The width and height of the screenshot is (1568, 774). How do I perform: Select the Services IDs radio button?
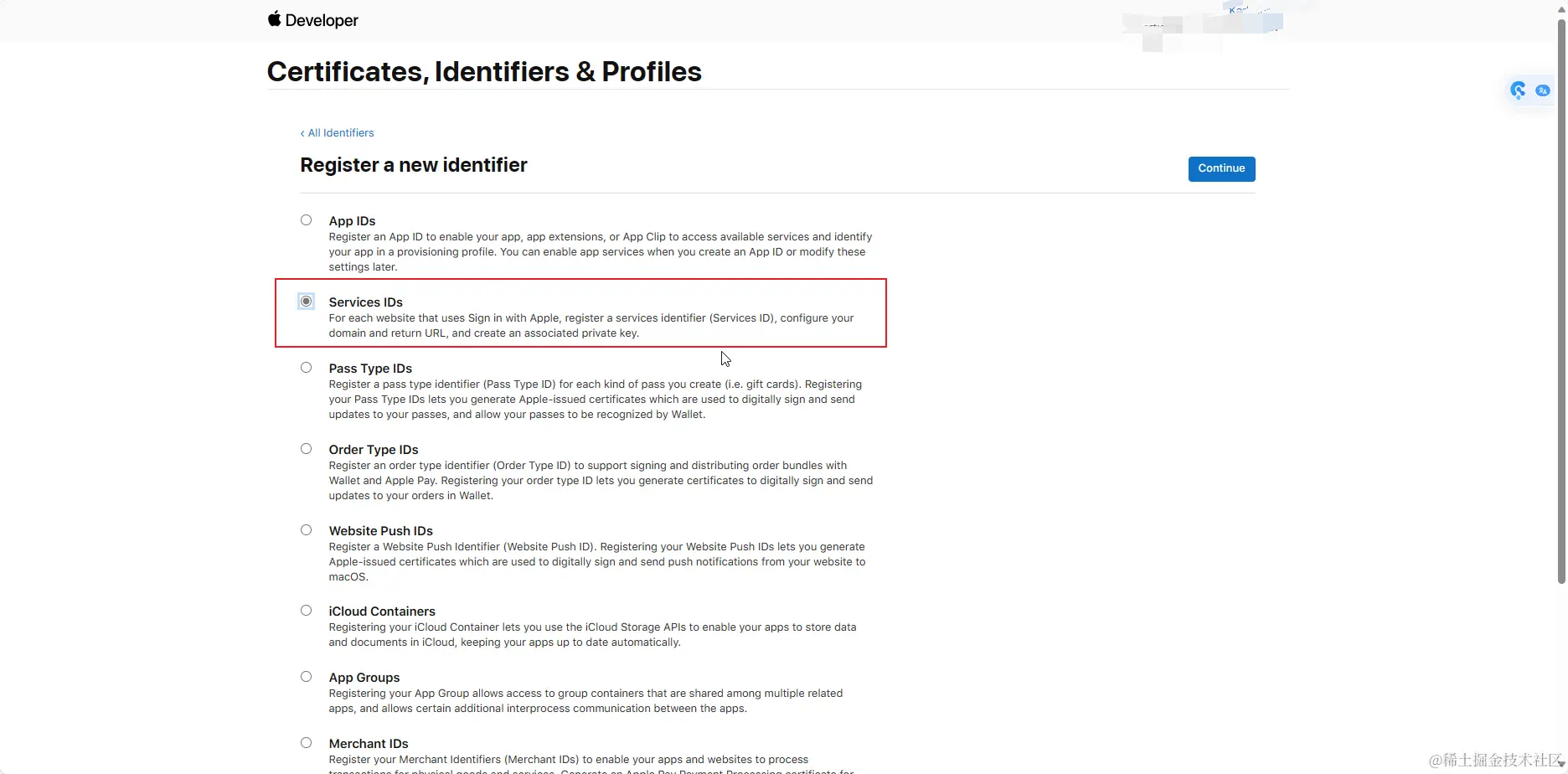click(x=307, y=302)
